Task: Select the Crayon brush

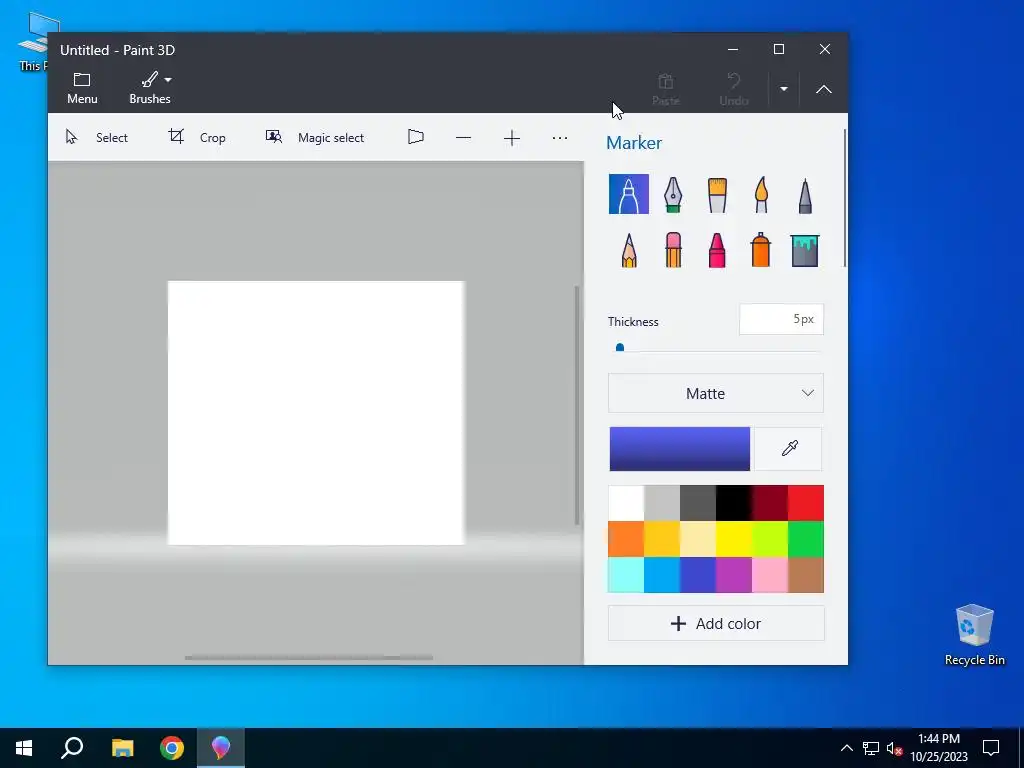Action: click(x=717, y=249)
